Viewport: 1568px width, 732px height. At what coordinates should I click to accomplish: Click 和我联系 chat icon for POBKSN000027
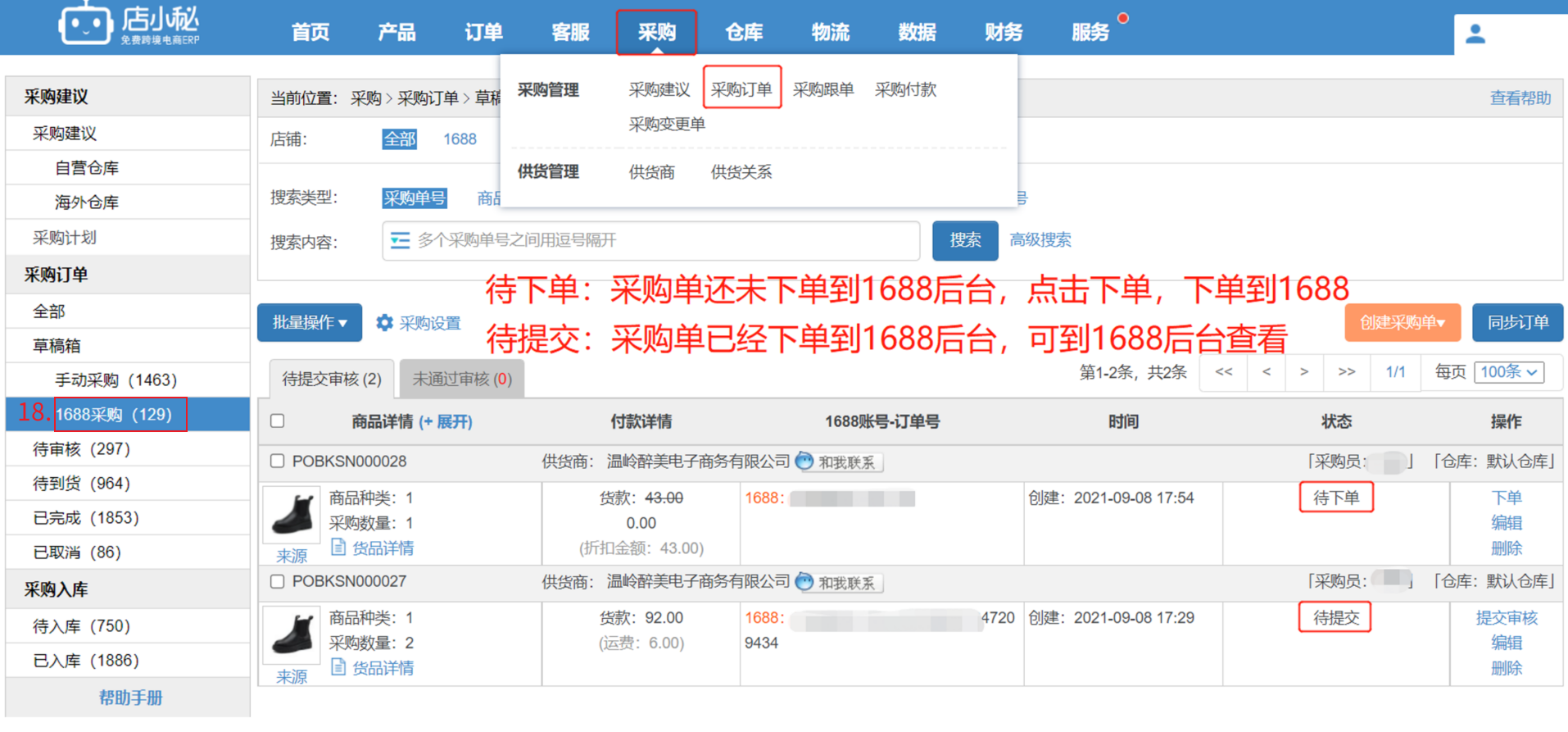(x=805, y=582)
